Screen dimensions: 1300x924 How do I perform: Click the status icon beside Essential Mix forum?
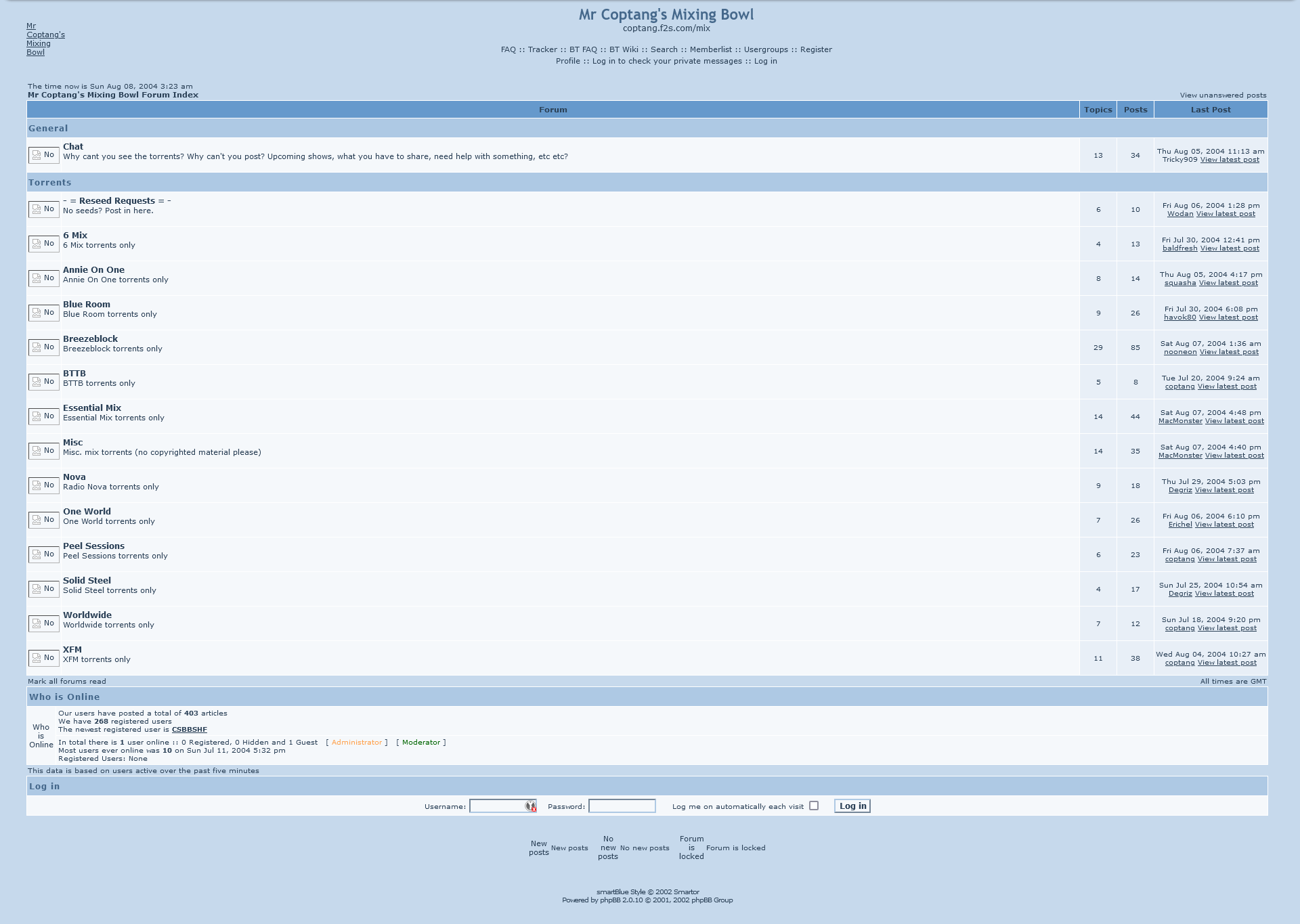43,416
